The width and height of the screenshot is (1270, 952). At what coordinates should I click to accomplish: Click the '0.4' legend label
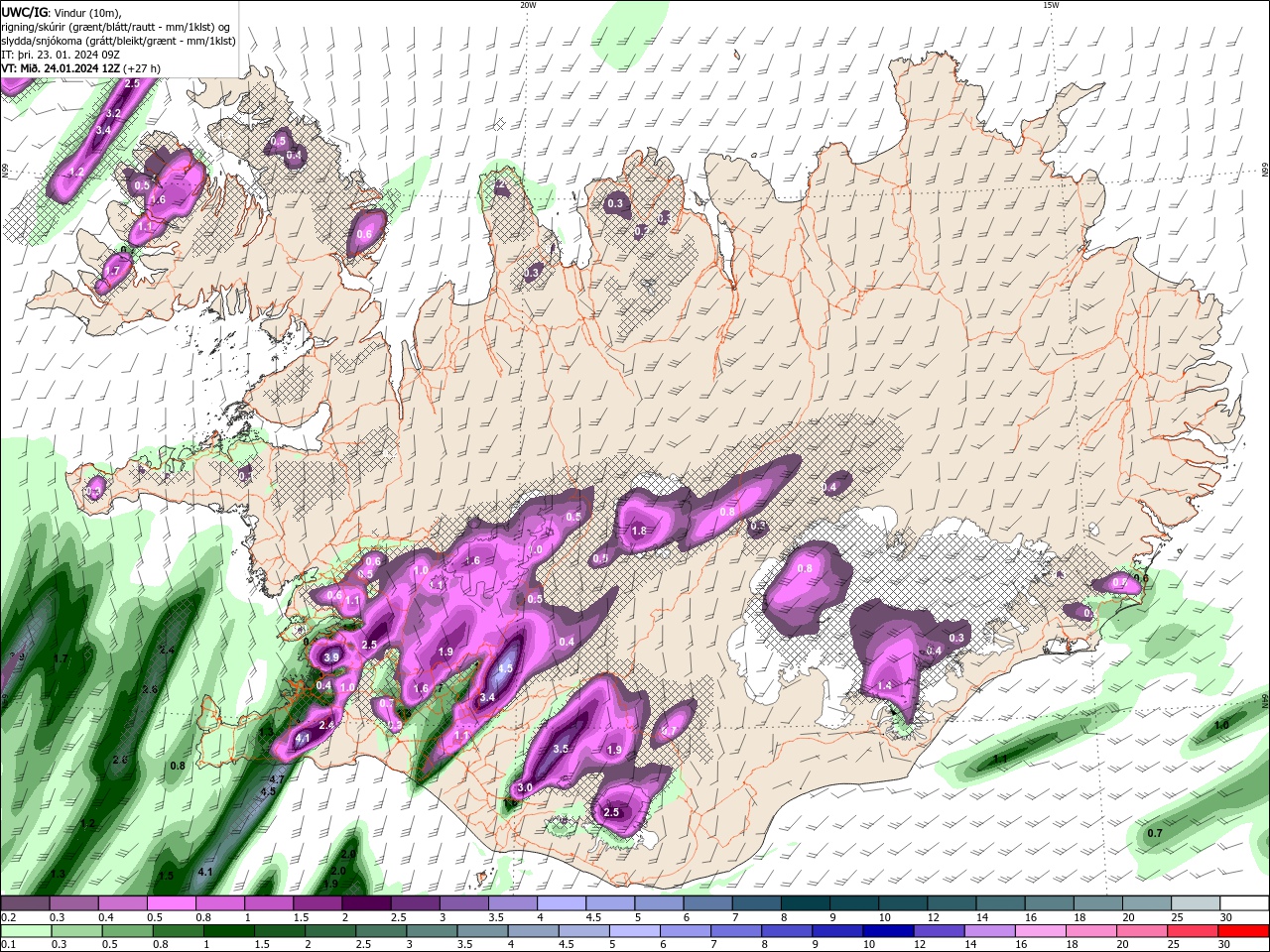click(106, 917)
